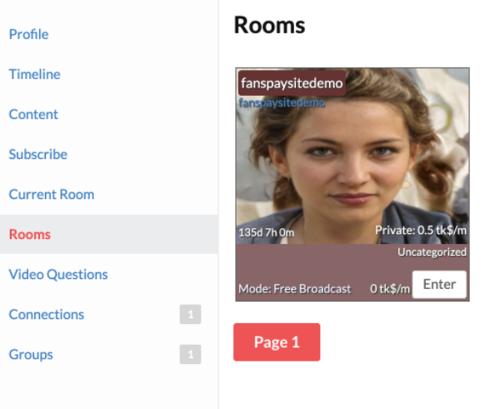This screenshot has height=409, width=500.
Task: Click the Connections count badge
Action: 190,314
